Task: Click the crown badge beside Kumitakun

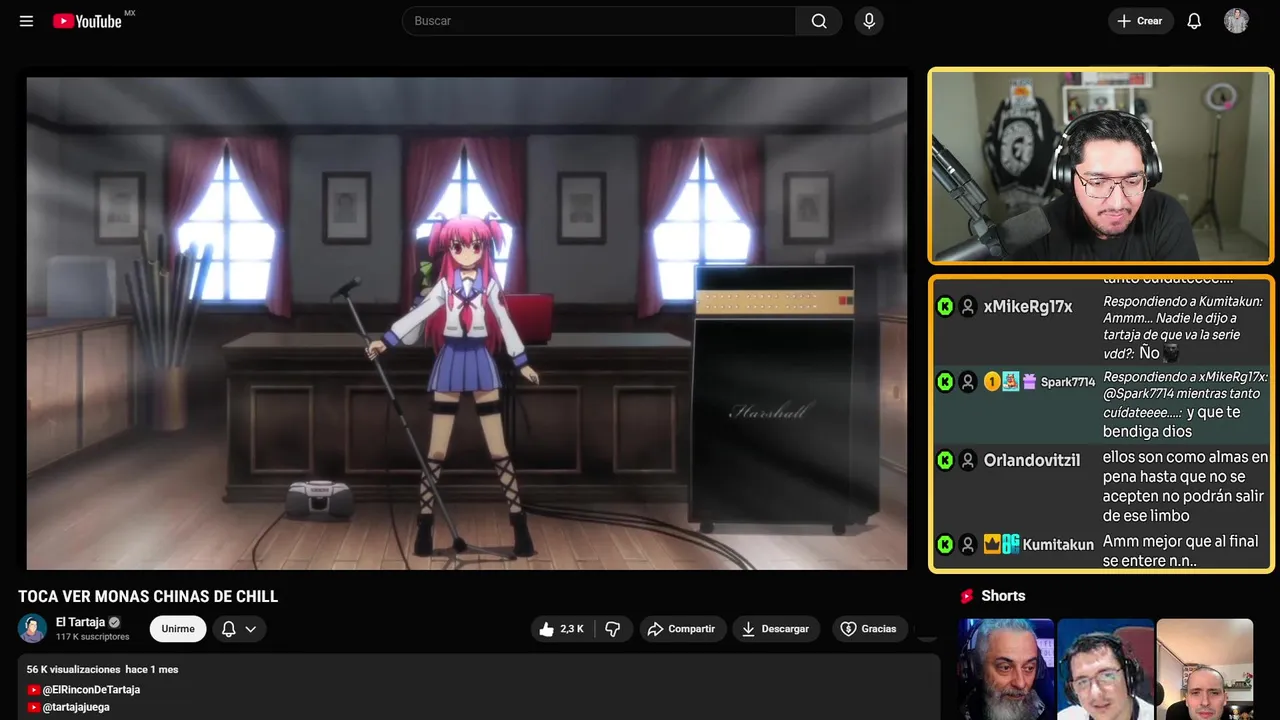Action: 992,545
